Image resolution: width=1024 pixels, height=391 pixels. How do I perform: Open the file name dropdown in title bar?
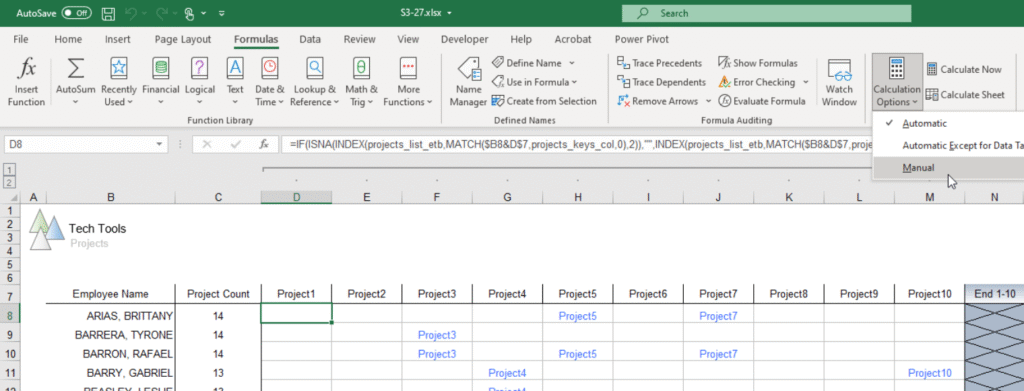pos(450,13)
